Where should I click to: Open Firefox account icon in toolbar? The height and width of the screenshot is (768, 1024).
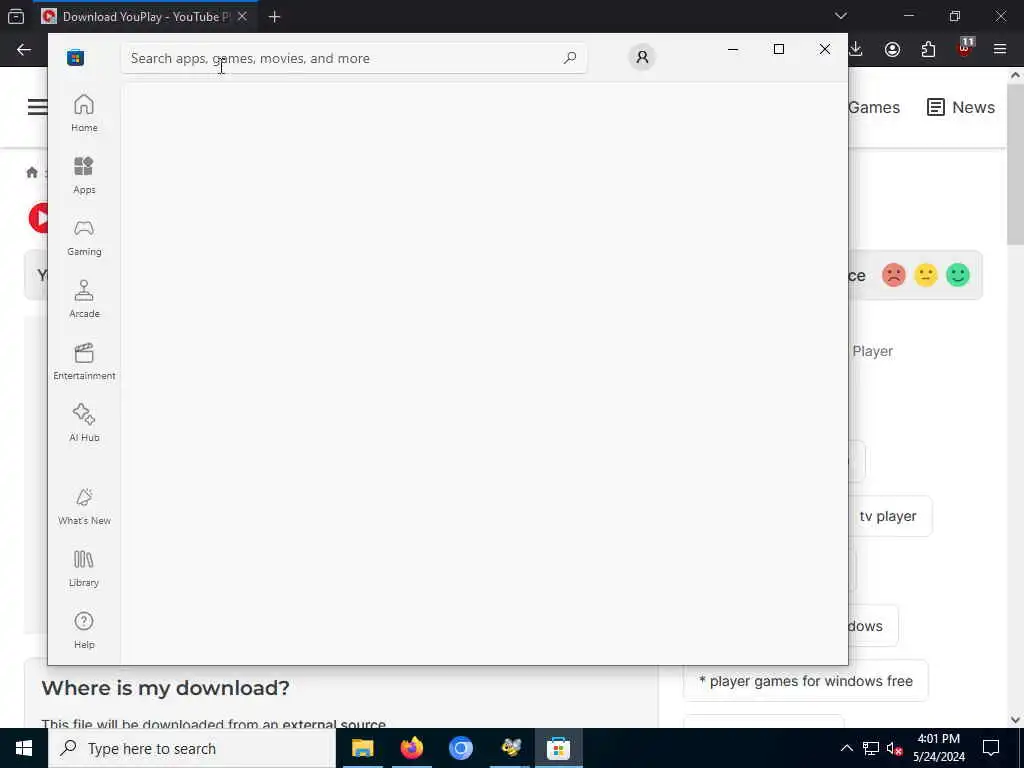[892, 49]
